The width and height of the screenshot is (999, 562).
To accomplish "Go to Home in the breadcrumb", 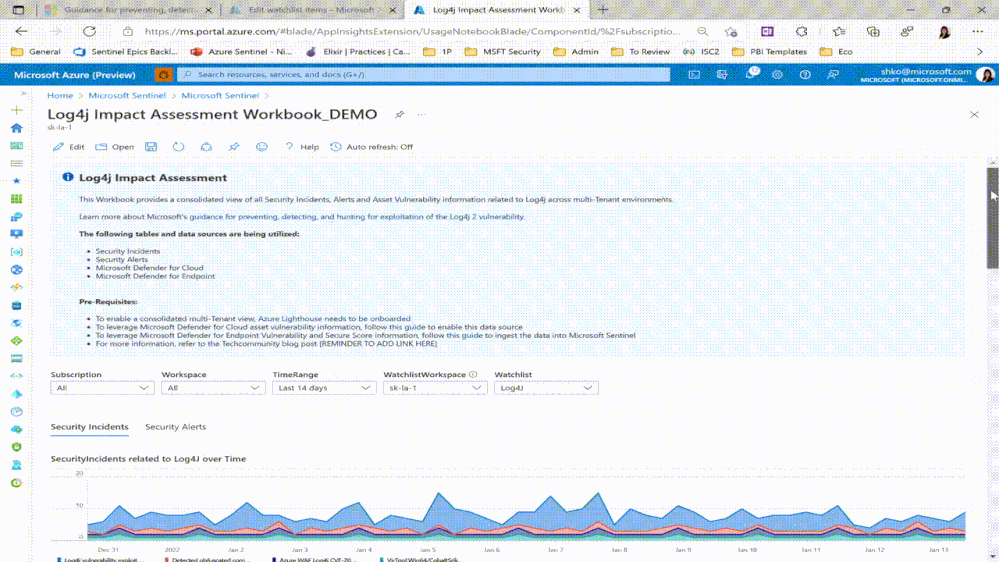I will click(x=60, y=96).
